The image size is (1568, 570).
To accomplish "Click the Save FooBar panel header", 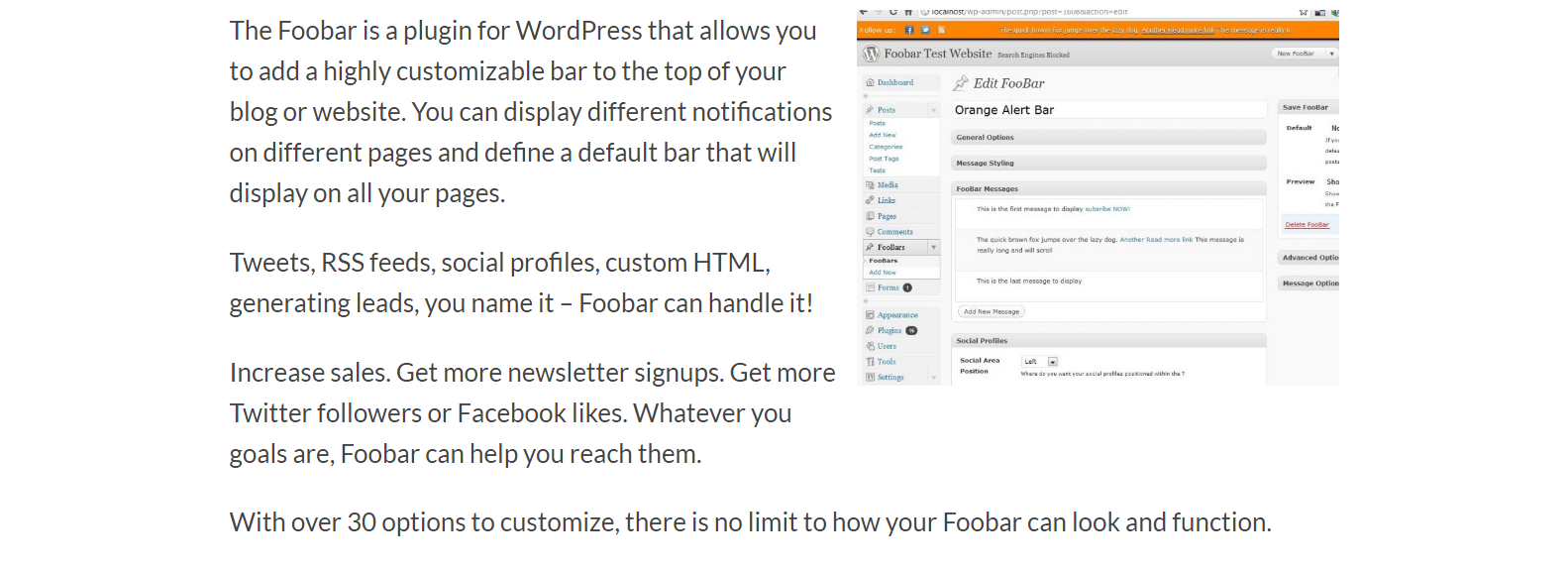I will pos(1308,107).
